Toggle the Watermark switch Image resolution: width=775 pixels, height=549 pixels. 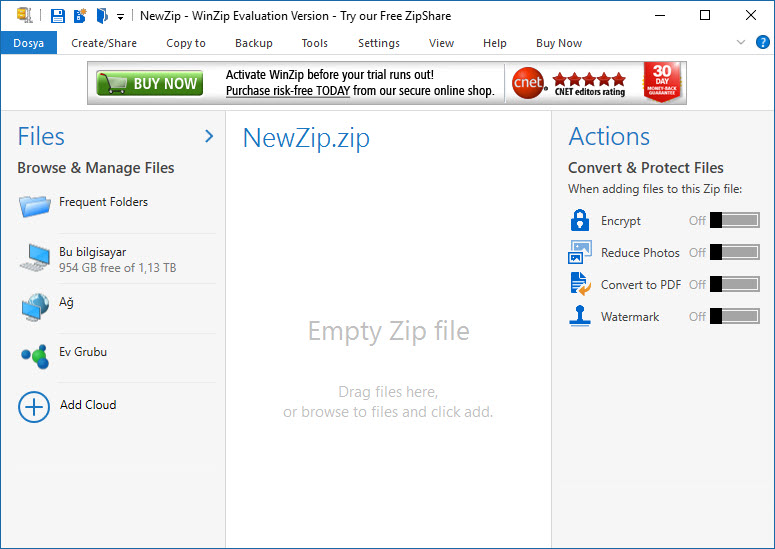734,316
